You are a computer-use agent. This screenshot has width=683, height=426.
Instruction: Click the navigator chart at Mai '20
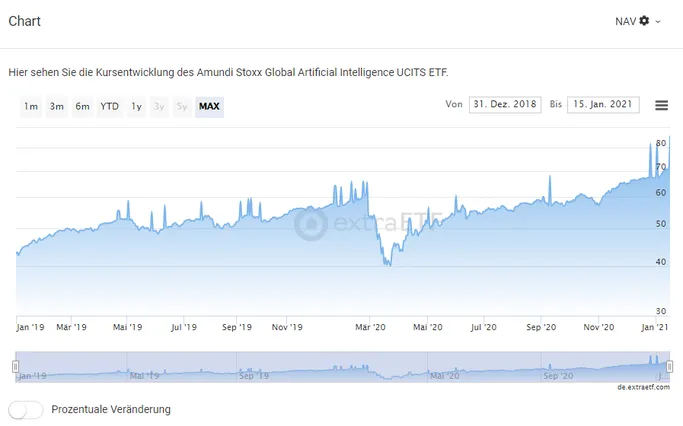[444, 375]
